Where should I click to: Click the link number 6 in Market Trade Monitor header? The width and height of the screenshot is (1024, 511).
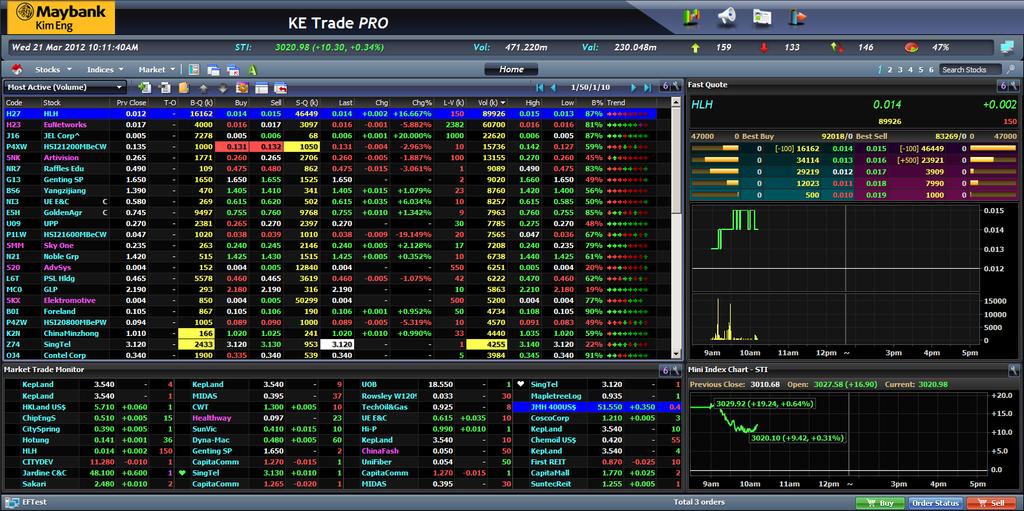(x=665, y=371)
